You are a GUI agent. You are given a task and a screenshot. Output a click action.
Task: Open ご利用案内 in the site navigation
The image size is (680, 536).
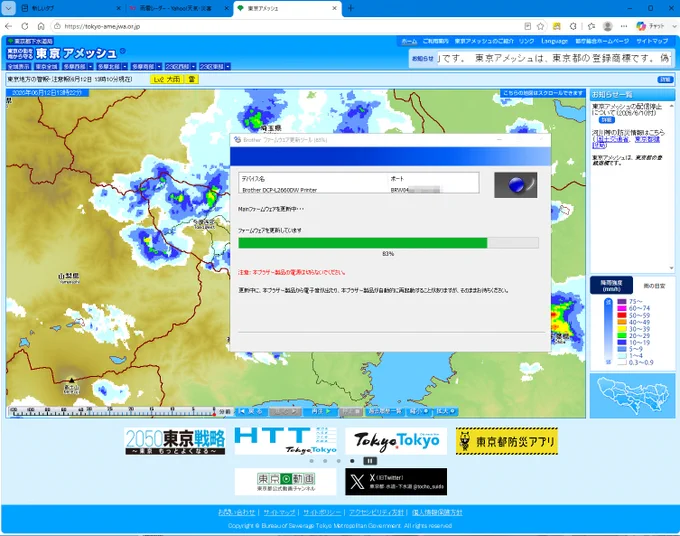435,41
